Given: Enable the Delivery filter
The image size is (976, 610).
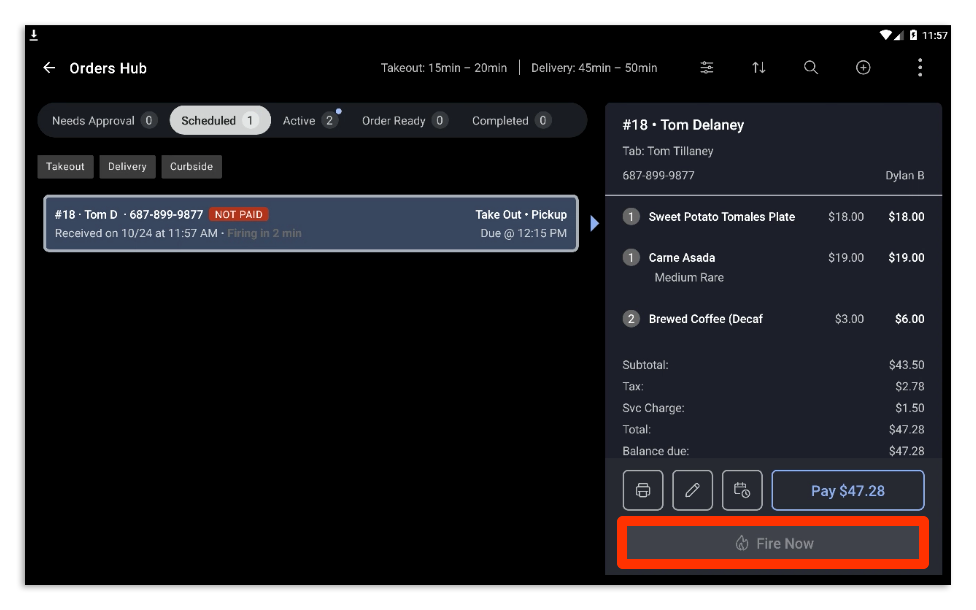Looking at the screenshot, I should (x=127, y=166).
